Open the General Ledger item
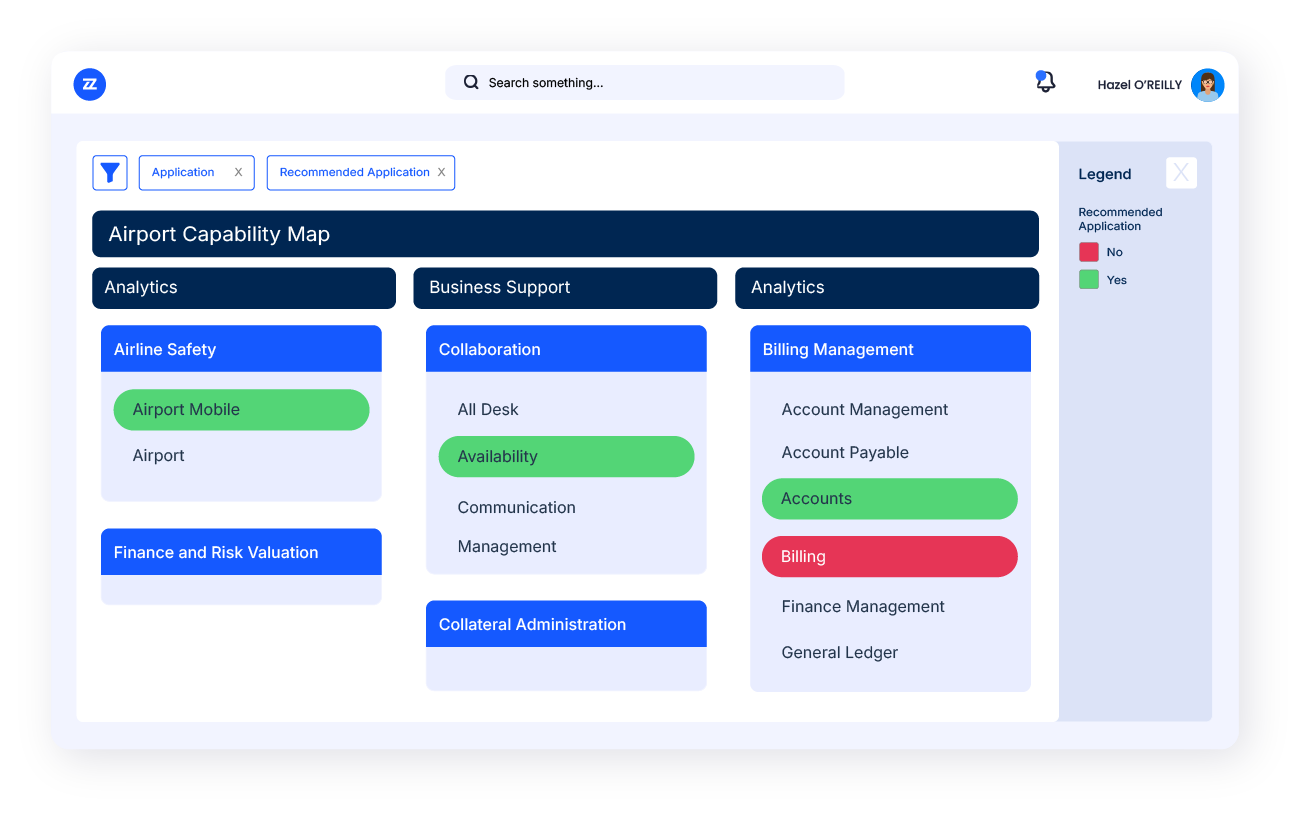Image resolution: width=1309 pixels, height=820 pixels. tap(839, 653)
